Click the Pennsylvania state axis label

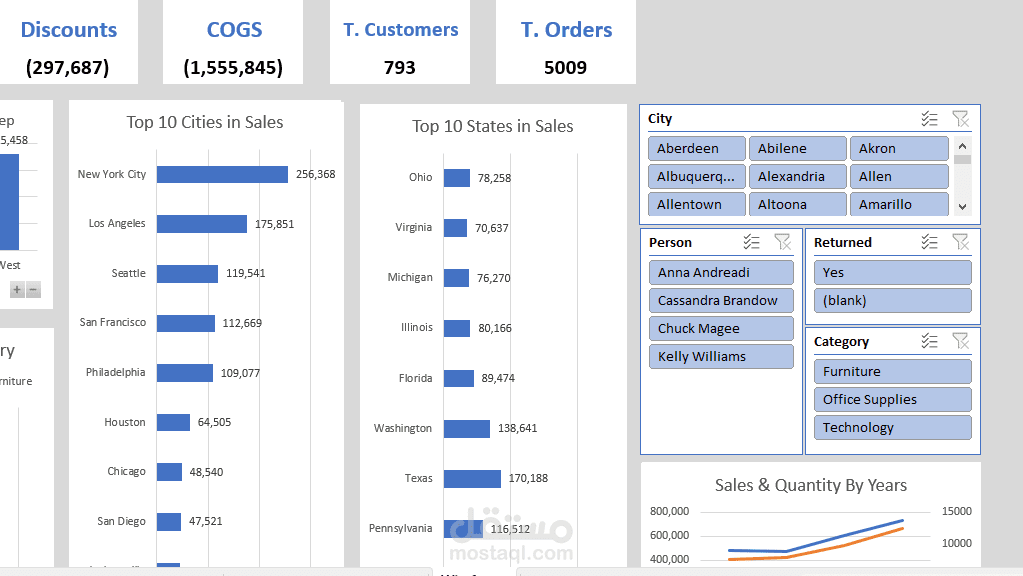click(x=401, y=528)
